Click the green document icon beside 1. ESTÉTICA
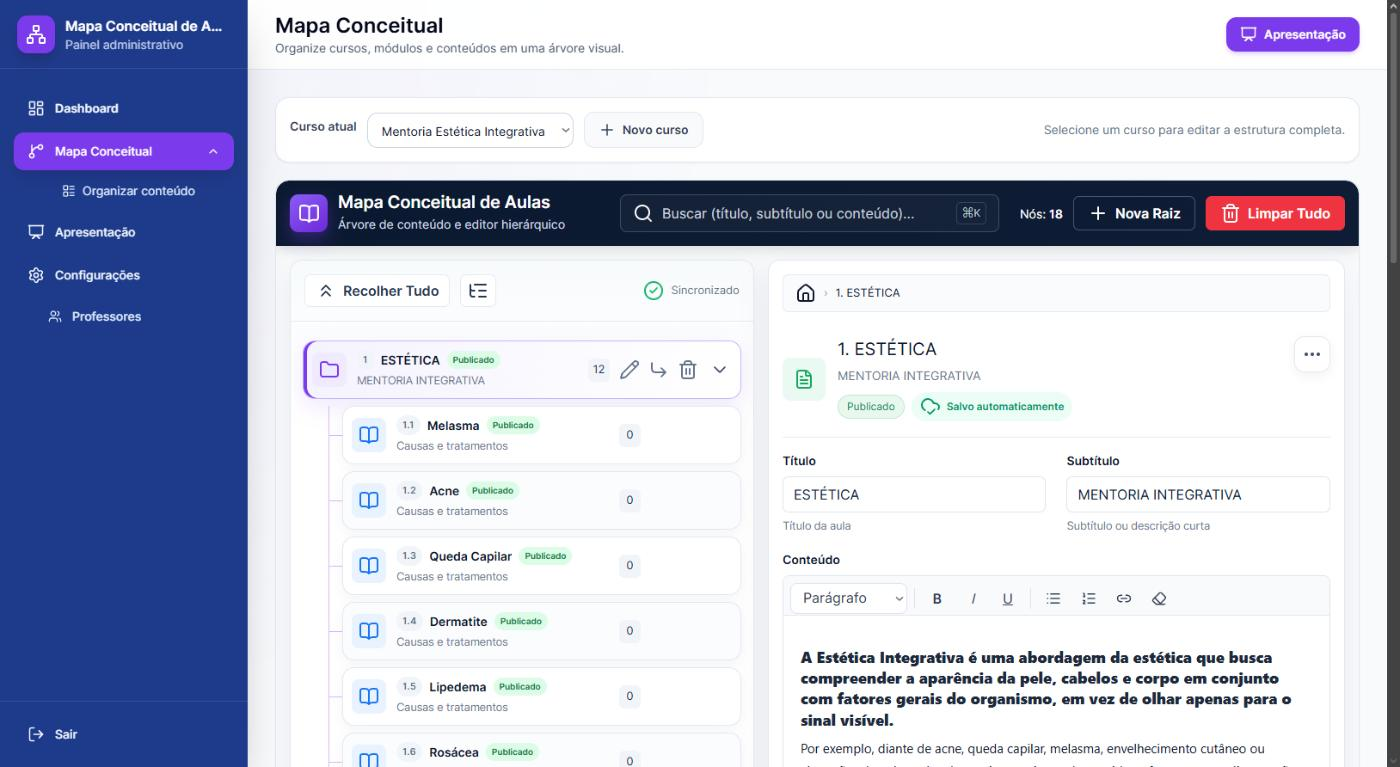 tap(804, 379)
